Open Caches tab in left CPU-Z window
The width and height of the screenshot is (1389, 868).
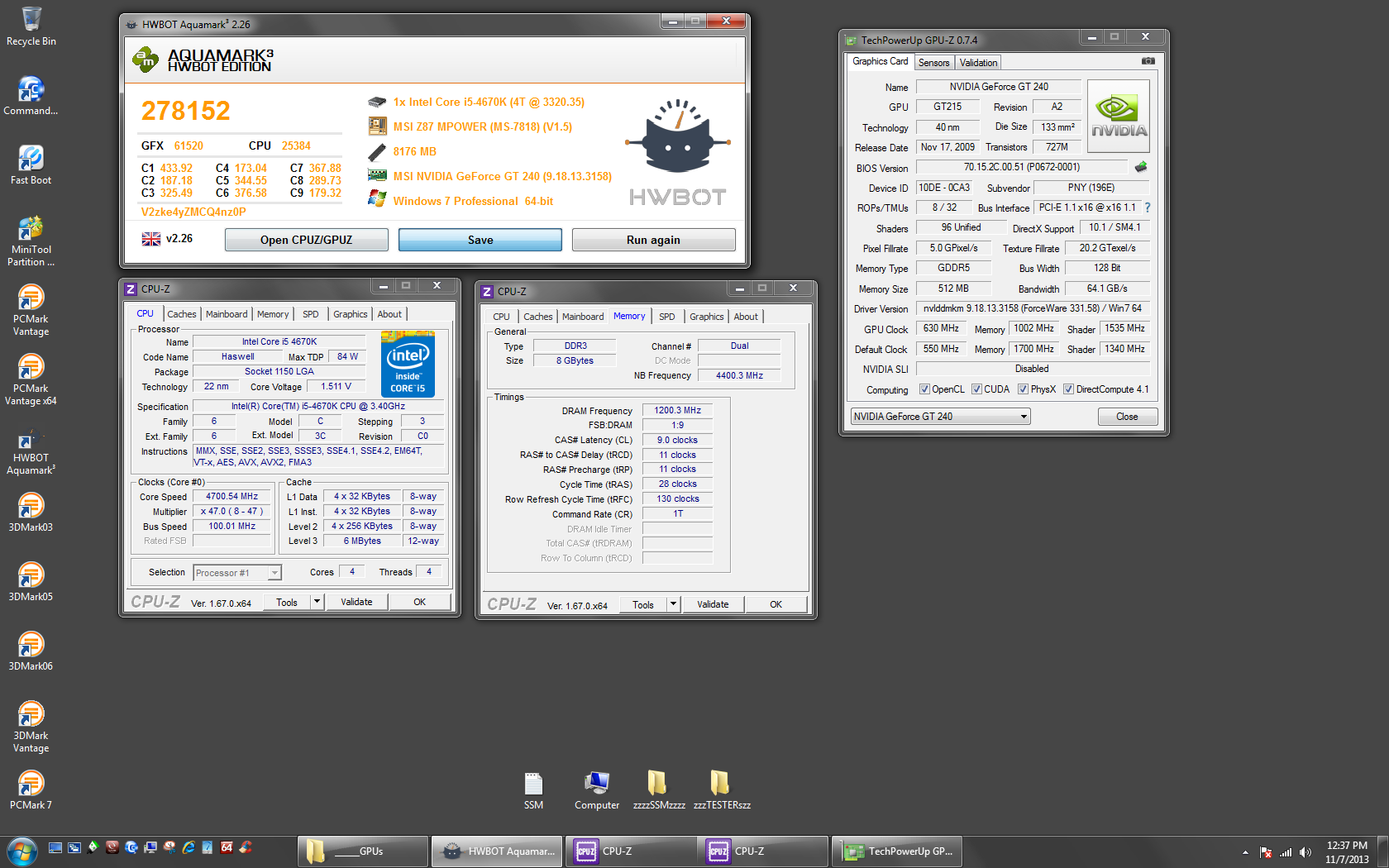[x=181, y=314]
